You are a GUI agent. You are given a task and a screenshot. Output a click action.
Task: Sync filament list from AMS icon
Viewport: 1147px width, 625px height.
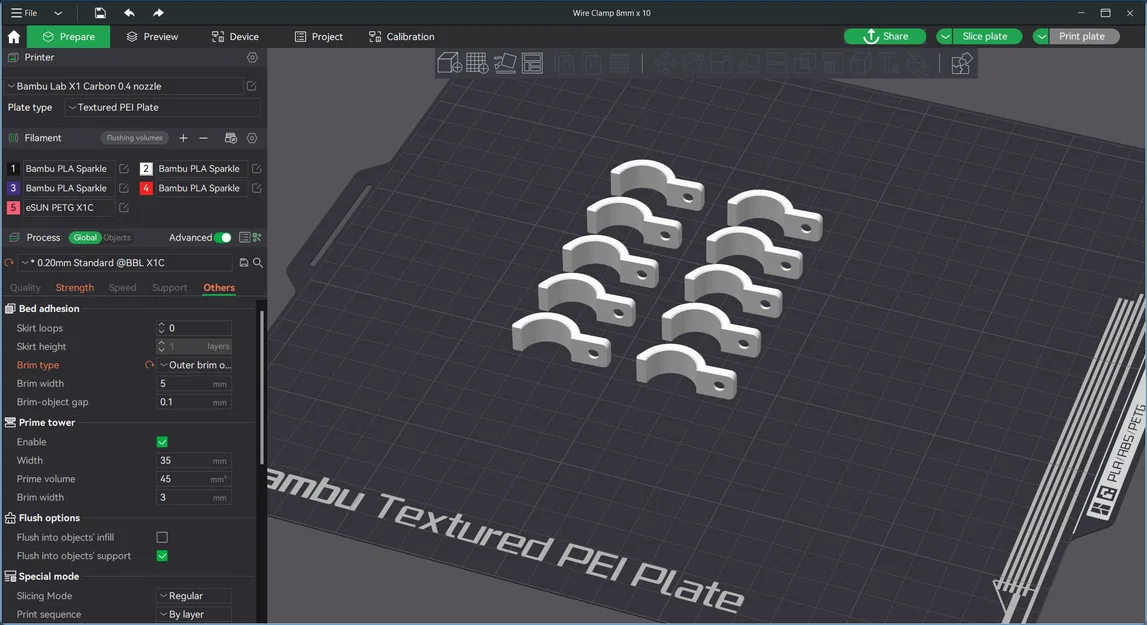click(230, 138)
